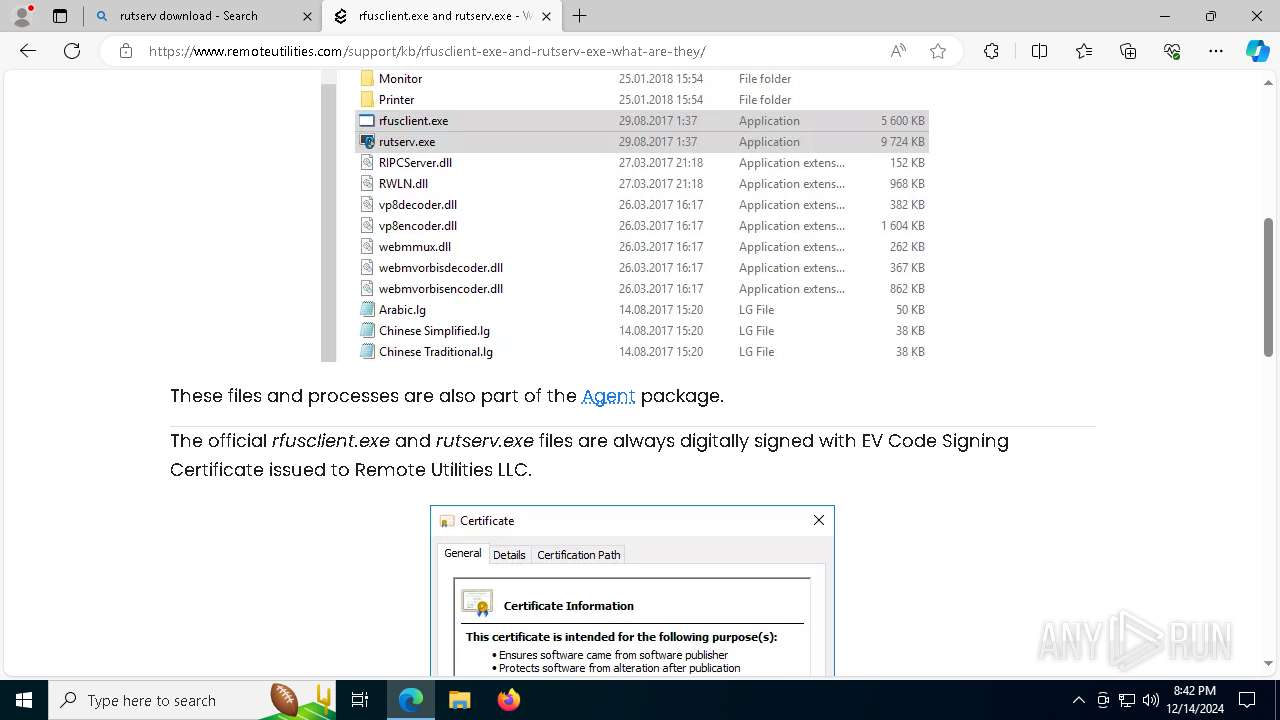The width and height of the screenshot is (1280, 720).
Task: Open Settings and more menu
Action: click(1216, 51)
